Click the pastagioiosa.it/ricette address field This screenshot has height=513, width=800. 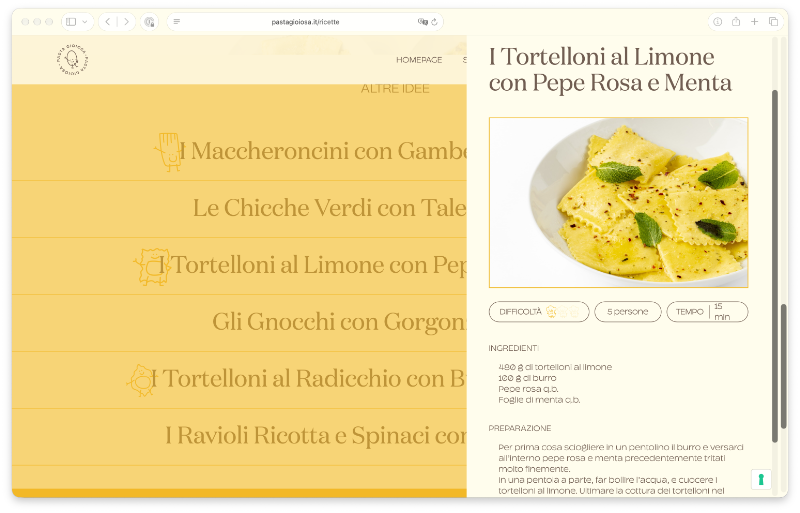(305, 22)
